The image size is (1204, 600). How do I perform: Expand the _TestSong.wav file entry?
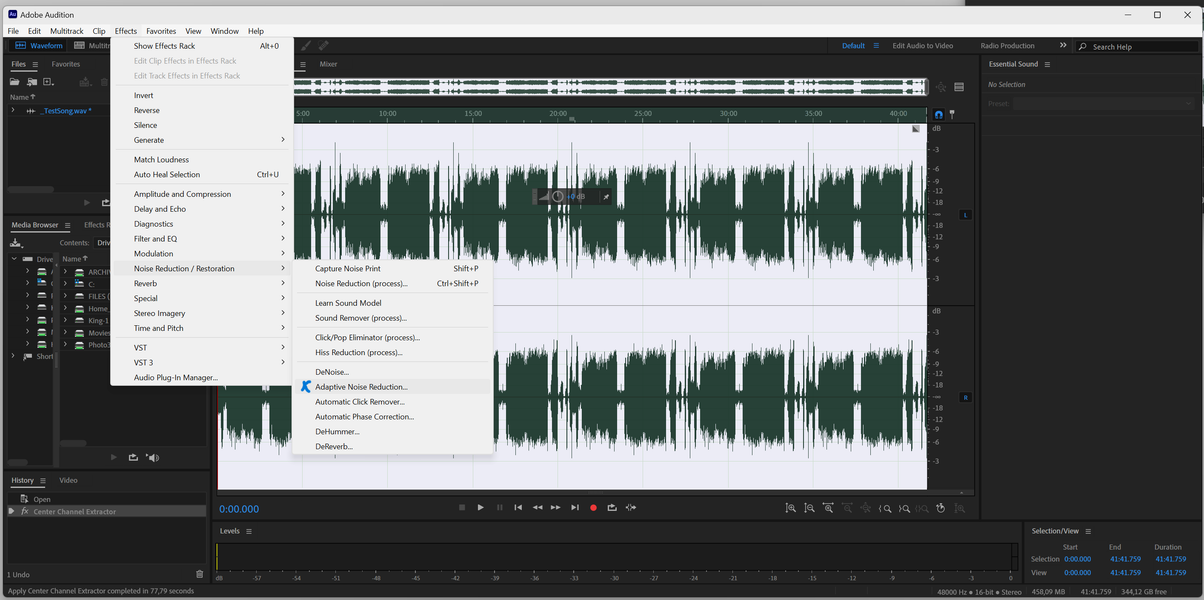click(x=13, y=110)
